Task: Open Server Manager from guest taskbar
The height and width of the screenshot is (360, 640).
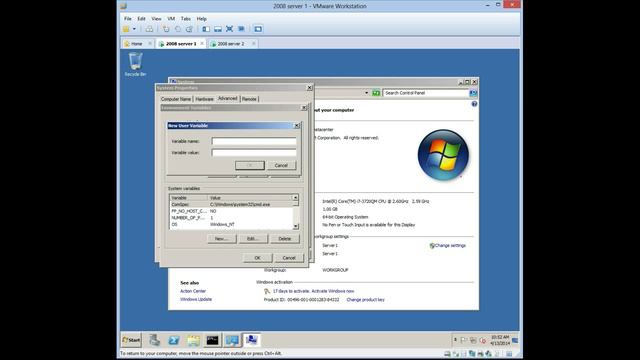Action: click(154, 340)
